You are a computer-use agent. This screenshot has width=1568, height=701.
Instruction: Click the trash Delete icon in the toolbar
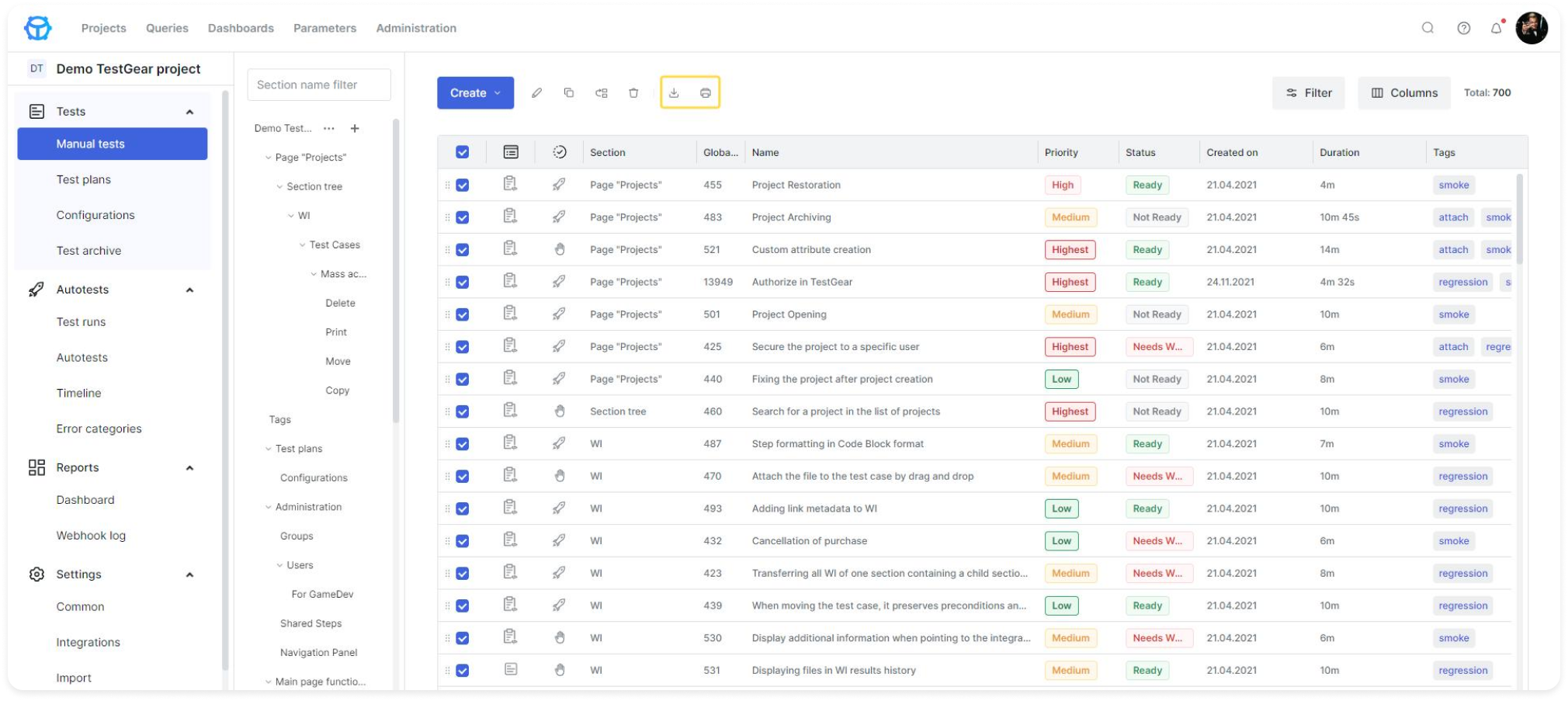tap(633, 92)
